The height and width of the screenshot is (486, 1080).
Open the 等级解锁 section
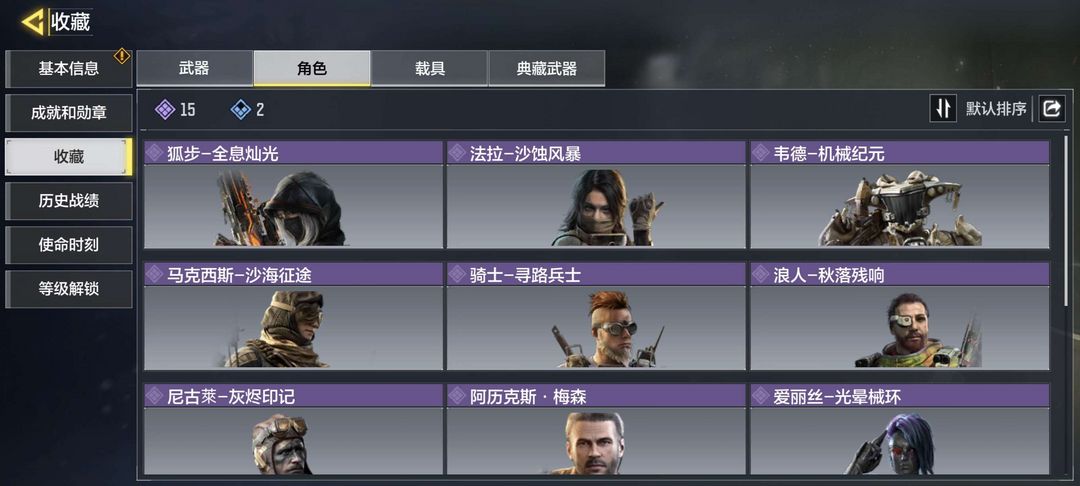(x=69, y=289)
